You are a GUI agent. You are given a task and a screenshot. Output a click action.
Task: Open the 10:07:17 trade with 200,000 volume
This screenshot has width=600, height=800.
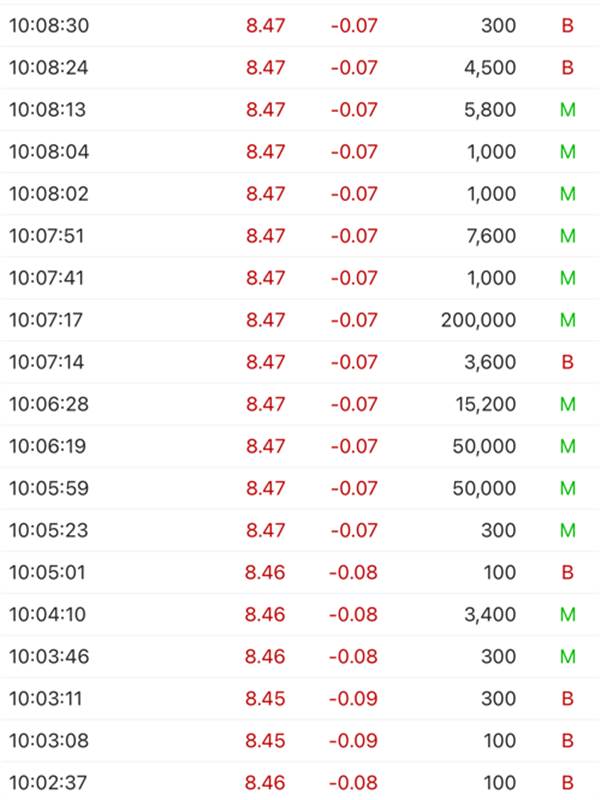click(300, 320)
